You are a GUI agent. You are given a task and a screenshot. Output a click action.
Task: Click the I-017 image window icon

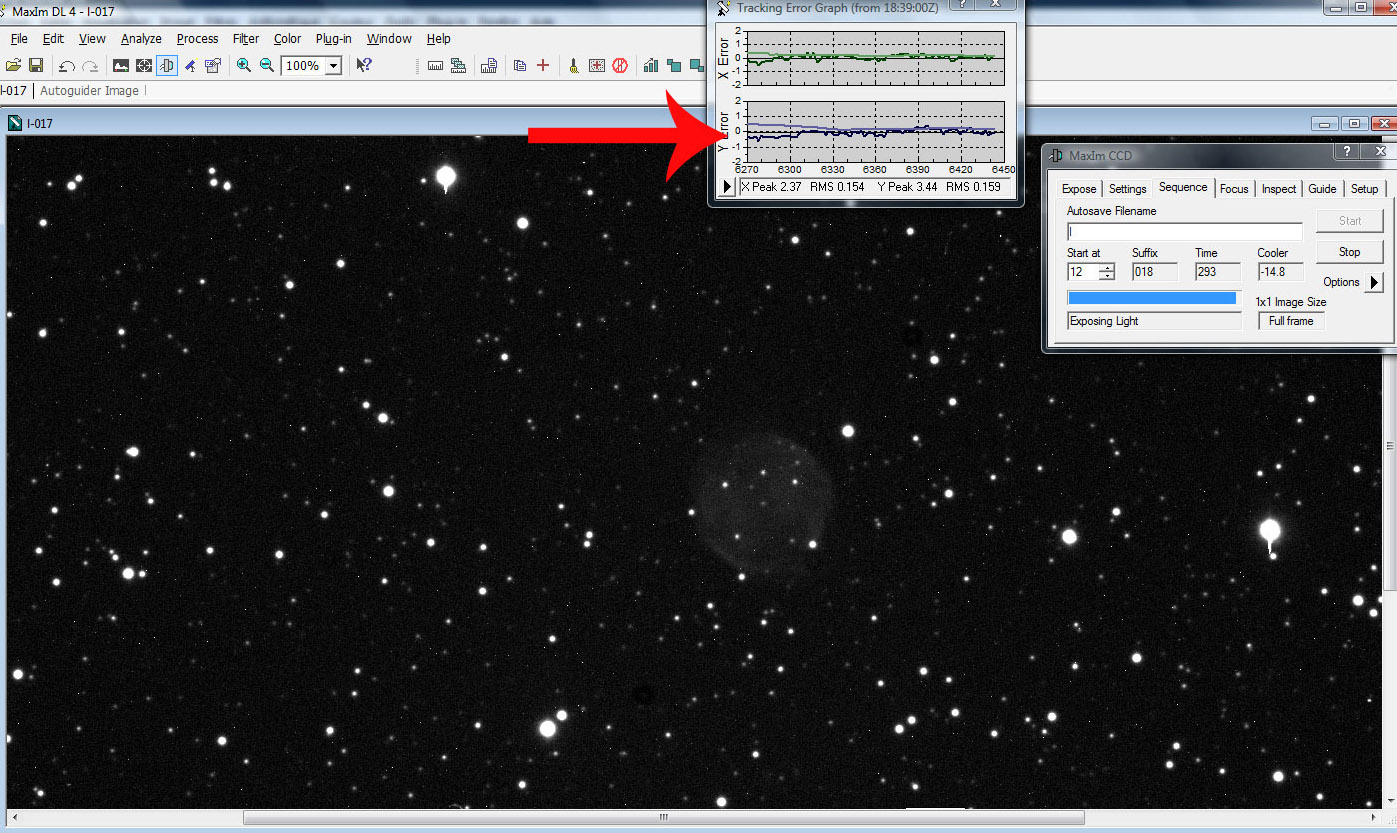(15, 124)
